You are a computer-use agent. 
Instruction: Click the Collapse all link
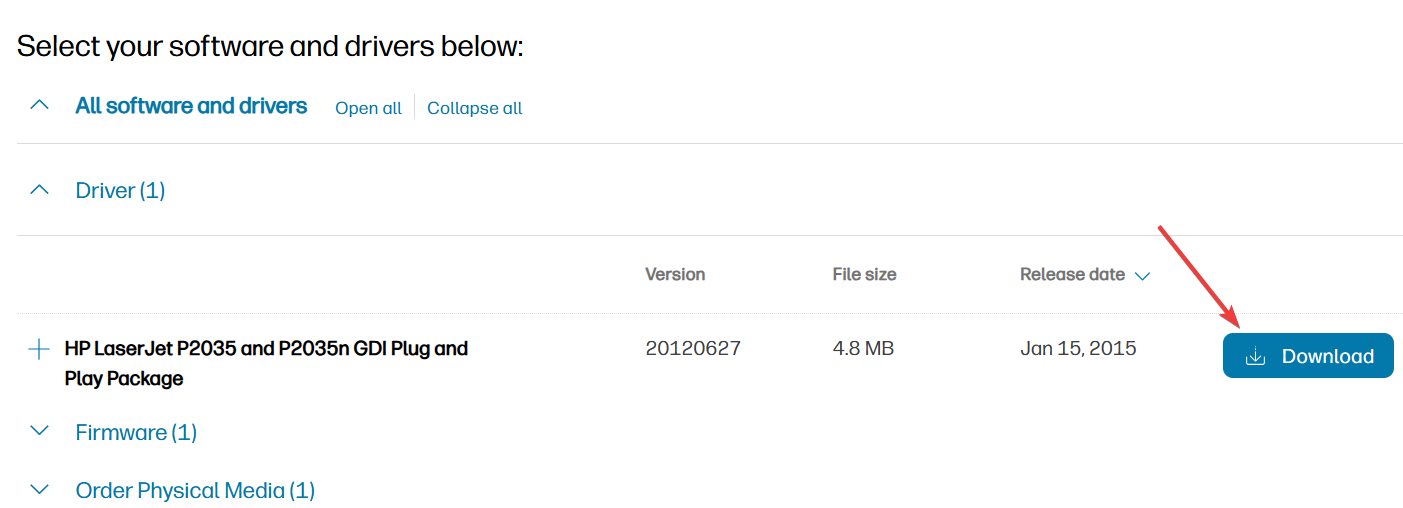pos(475,108)
